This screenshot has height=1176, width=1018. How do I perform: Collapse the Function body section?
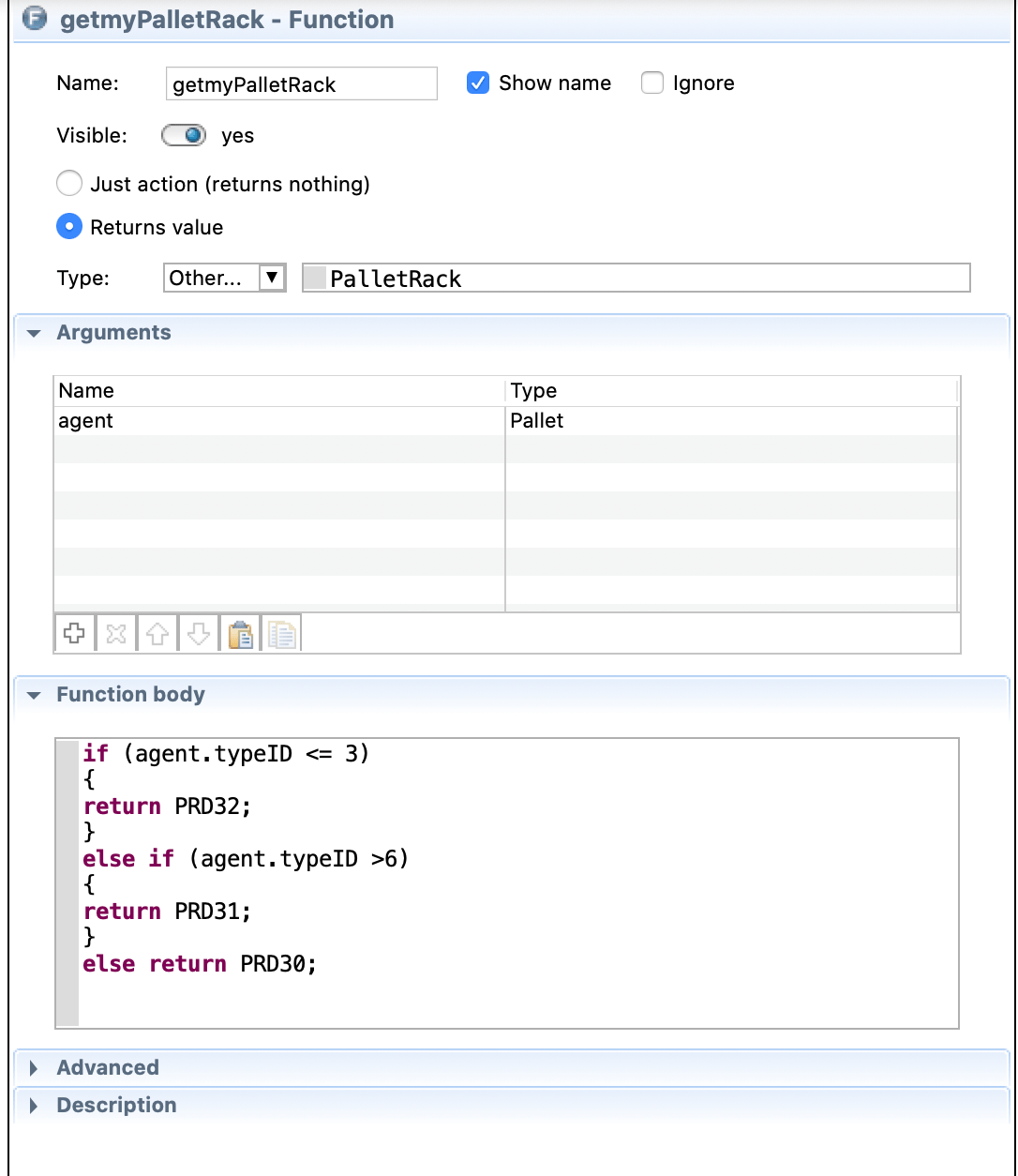[x=35, y=695]
